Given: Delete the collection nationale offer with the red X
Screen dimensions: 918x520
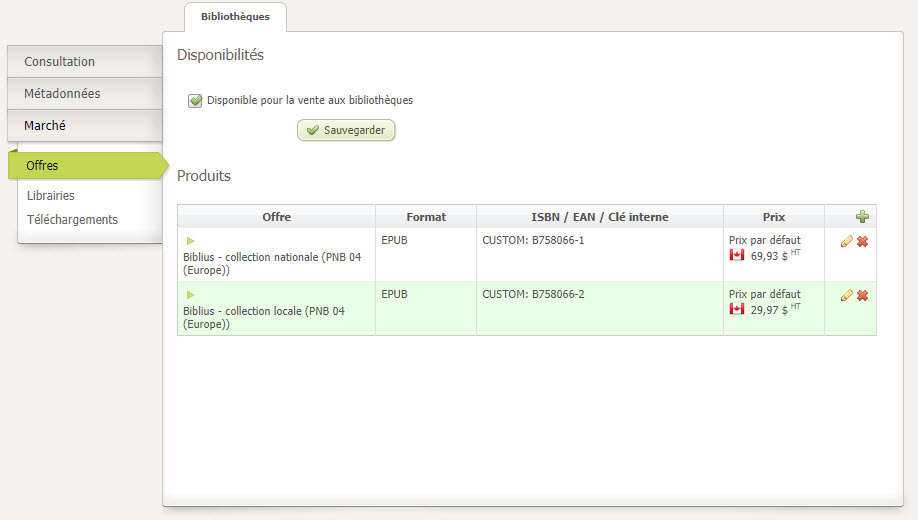Looking at the screenshot, I should point(862,242).
